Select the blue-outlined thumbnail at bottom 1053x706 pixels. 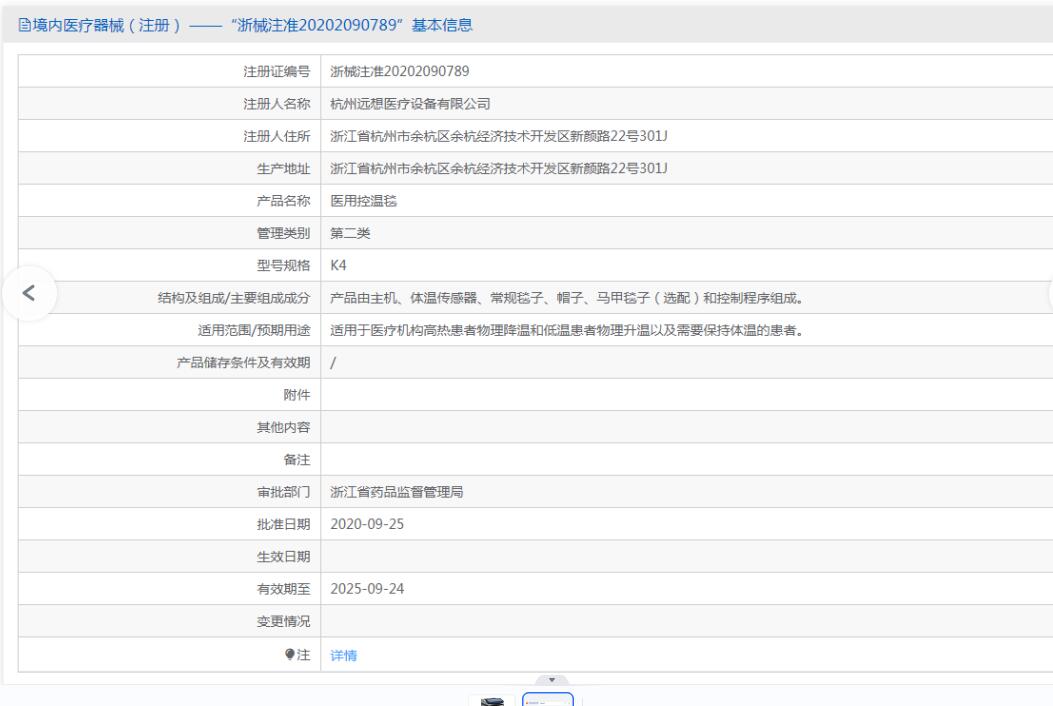pos(548,700)
